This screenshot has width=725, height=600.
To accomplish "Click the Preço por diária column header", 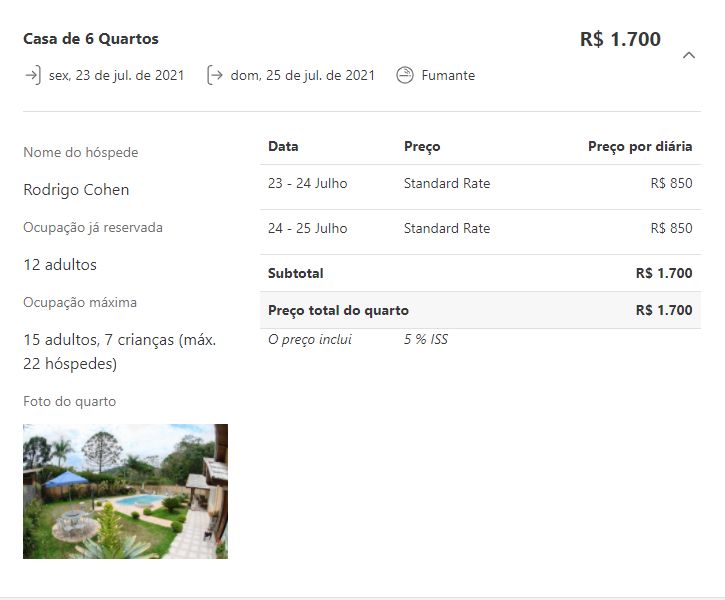I will point(640,146).
